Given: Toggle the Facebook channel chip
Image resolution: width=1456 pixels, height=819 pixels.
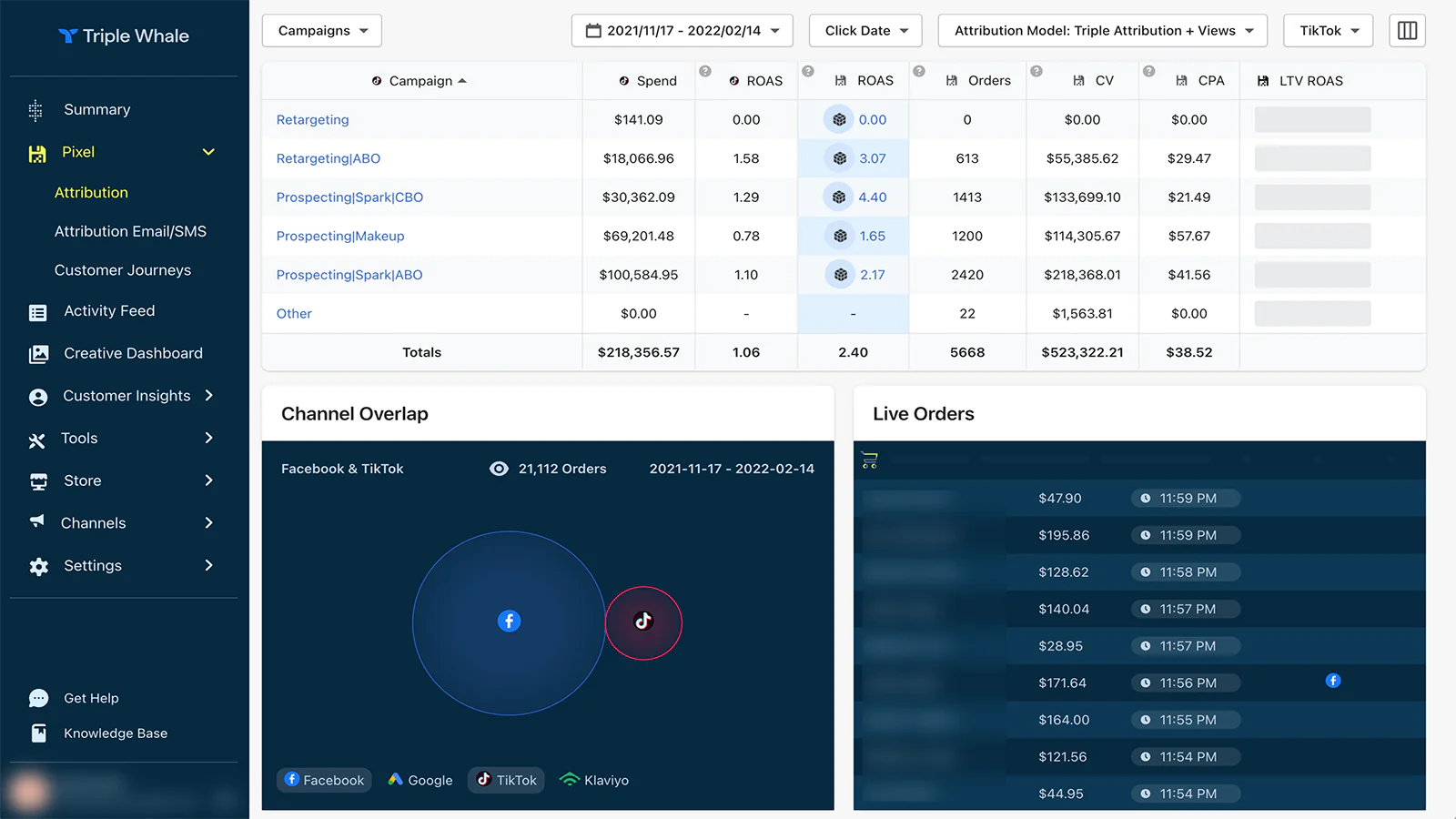Looking at the screenshot, I should pyautogui.click(x=324, y=780).
